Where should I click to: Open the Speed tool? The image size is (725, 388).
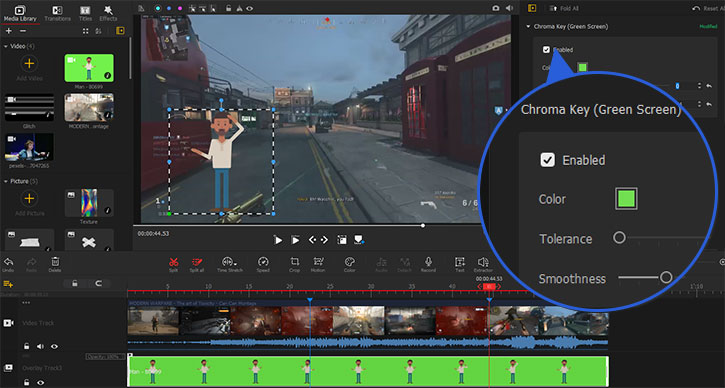(x=263, y=265)
